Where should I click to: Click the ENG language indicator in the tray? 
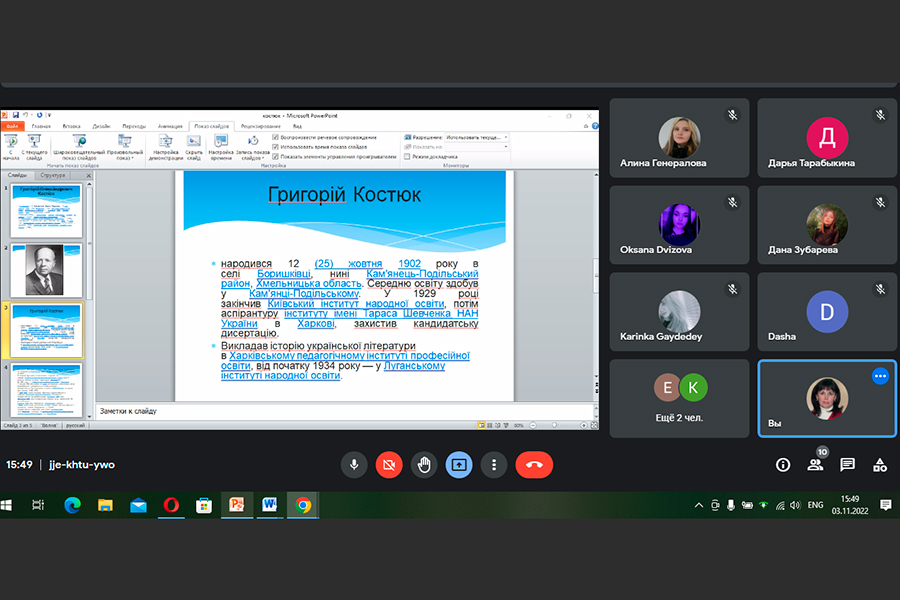coord(815,505)
